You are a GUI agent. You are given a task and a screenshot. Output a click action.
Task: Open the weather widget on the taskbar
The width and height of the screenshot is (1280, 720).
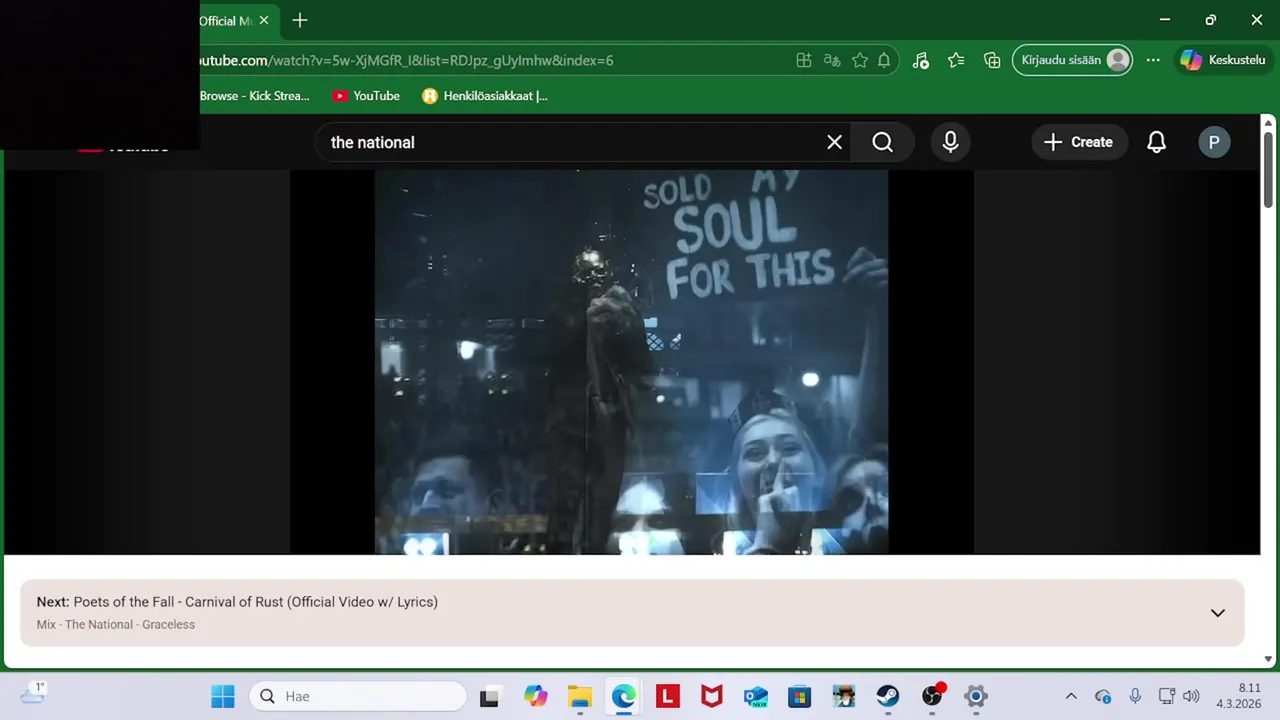tap(33, 693)
